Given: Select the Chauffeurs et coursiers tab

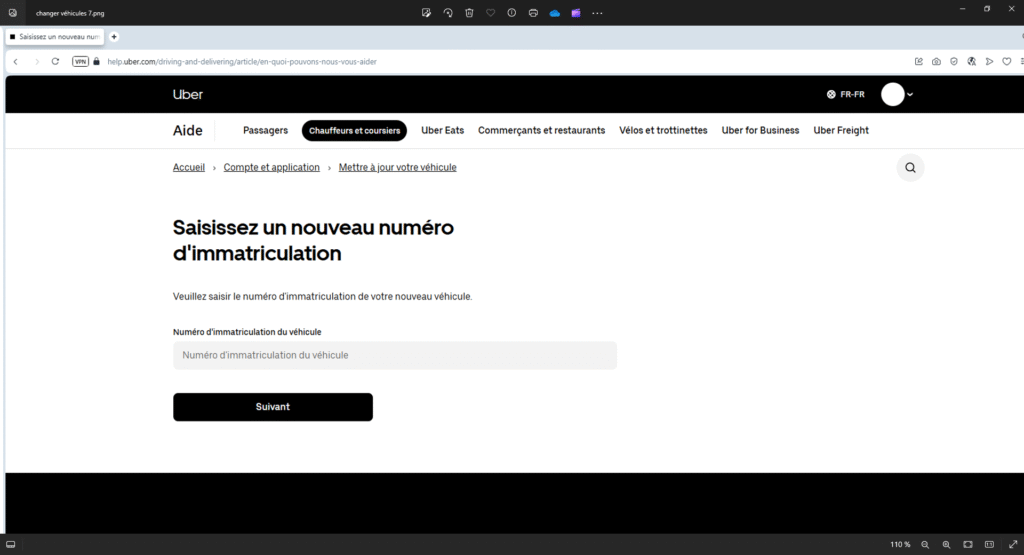Looking at the screenshot, I should 354,131.
